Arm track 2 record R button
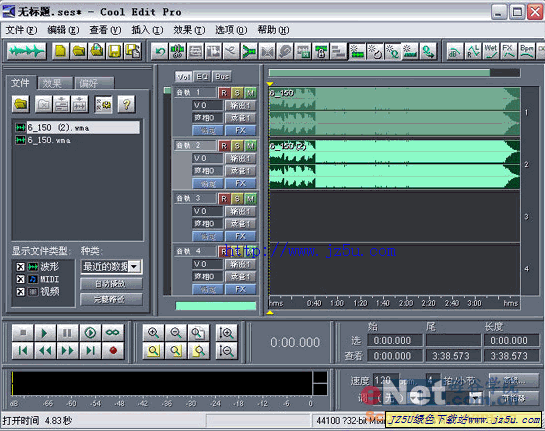Image resolution: width=545 pixels, height=431 pixels. point(223,146)
